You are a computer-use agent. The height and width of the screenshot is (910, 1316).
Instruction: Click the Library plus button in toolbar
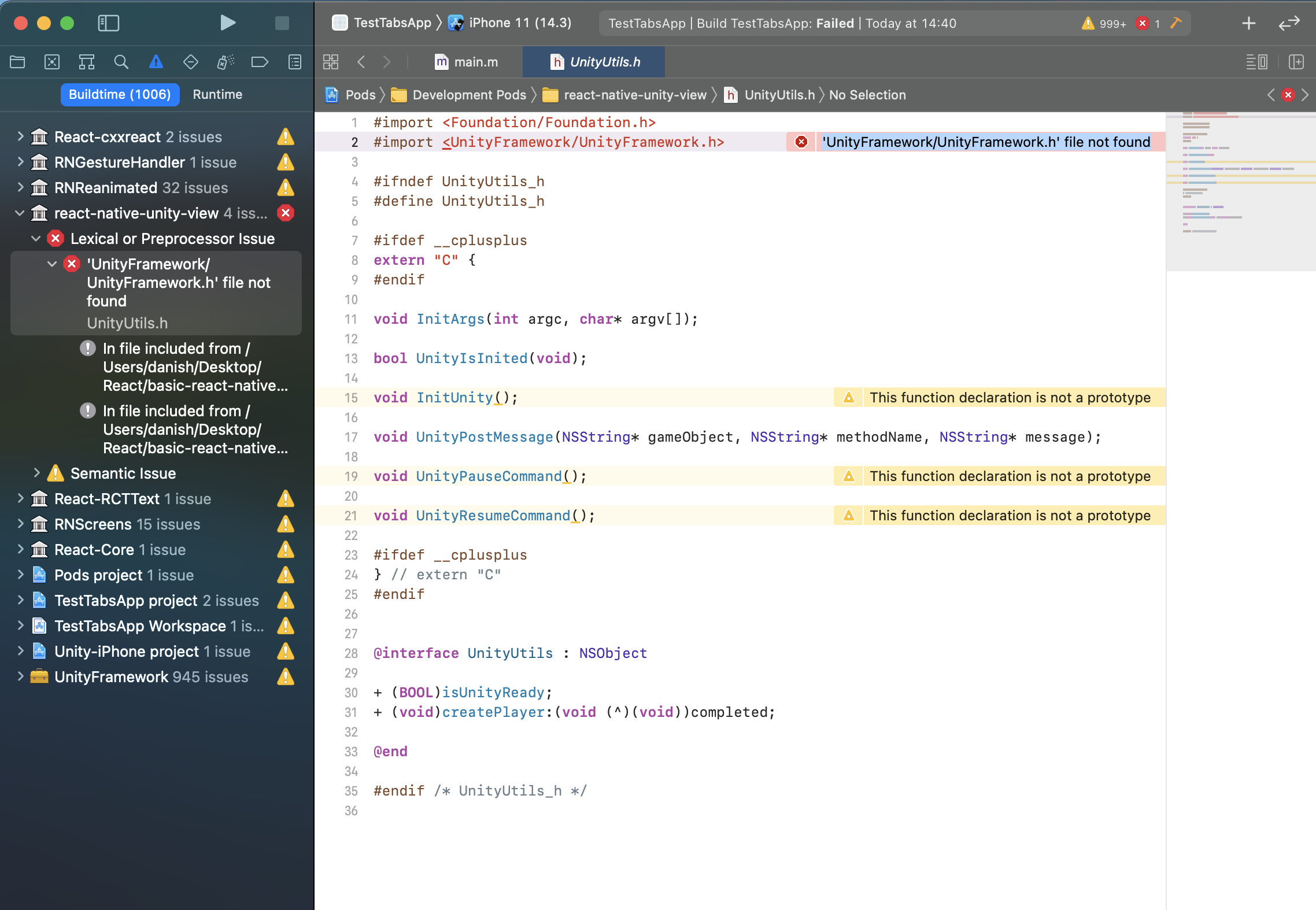tap(1249, 23)
